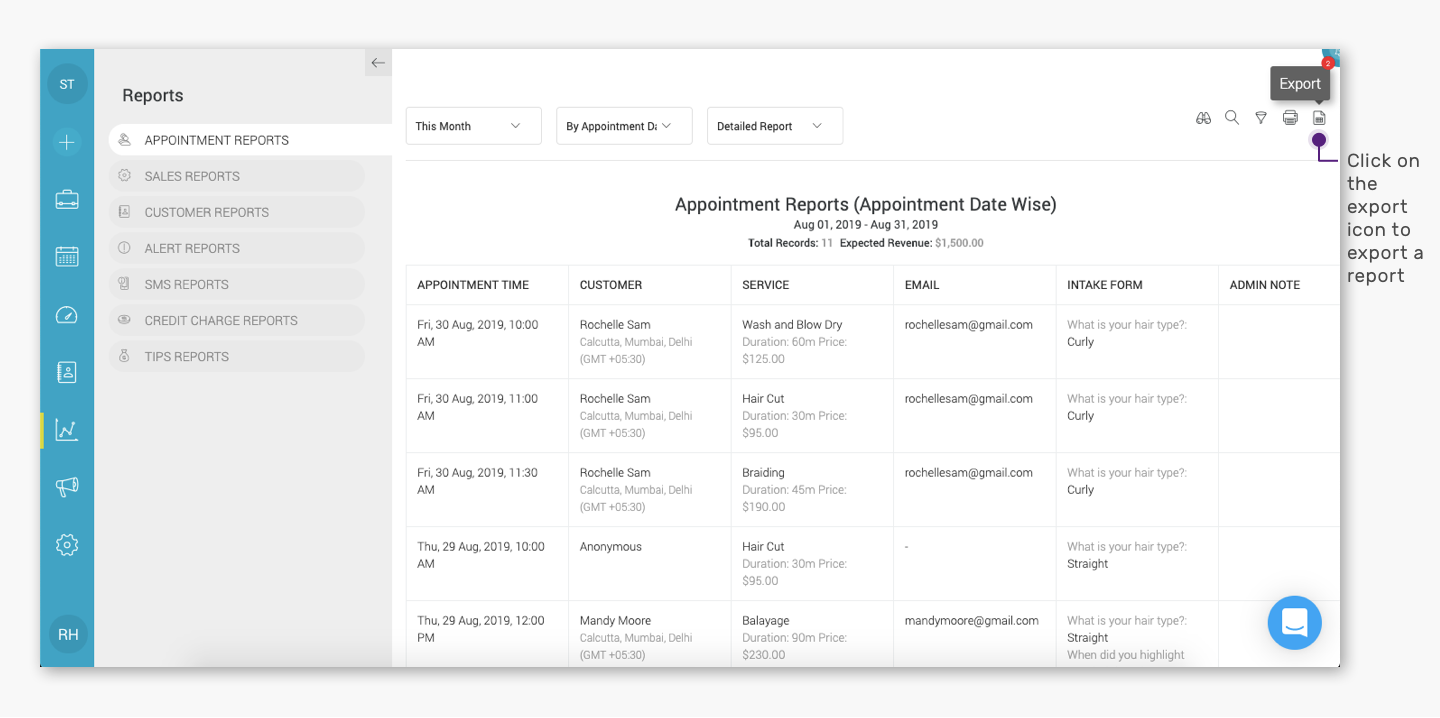Select Customer Reports menu item

[237, 212]
